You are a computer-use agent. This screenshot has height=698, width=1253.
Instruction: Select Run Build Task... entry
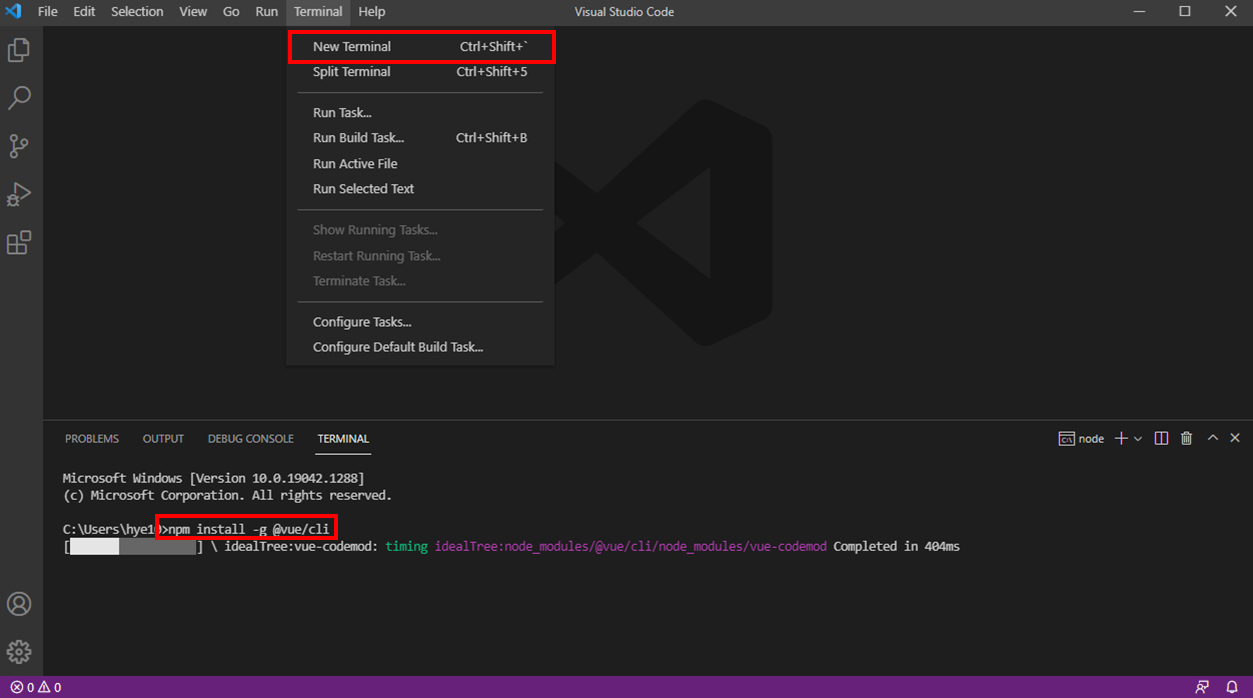[x=420, y=138]
